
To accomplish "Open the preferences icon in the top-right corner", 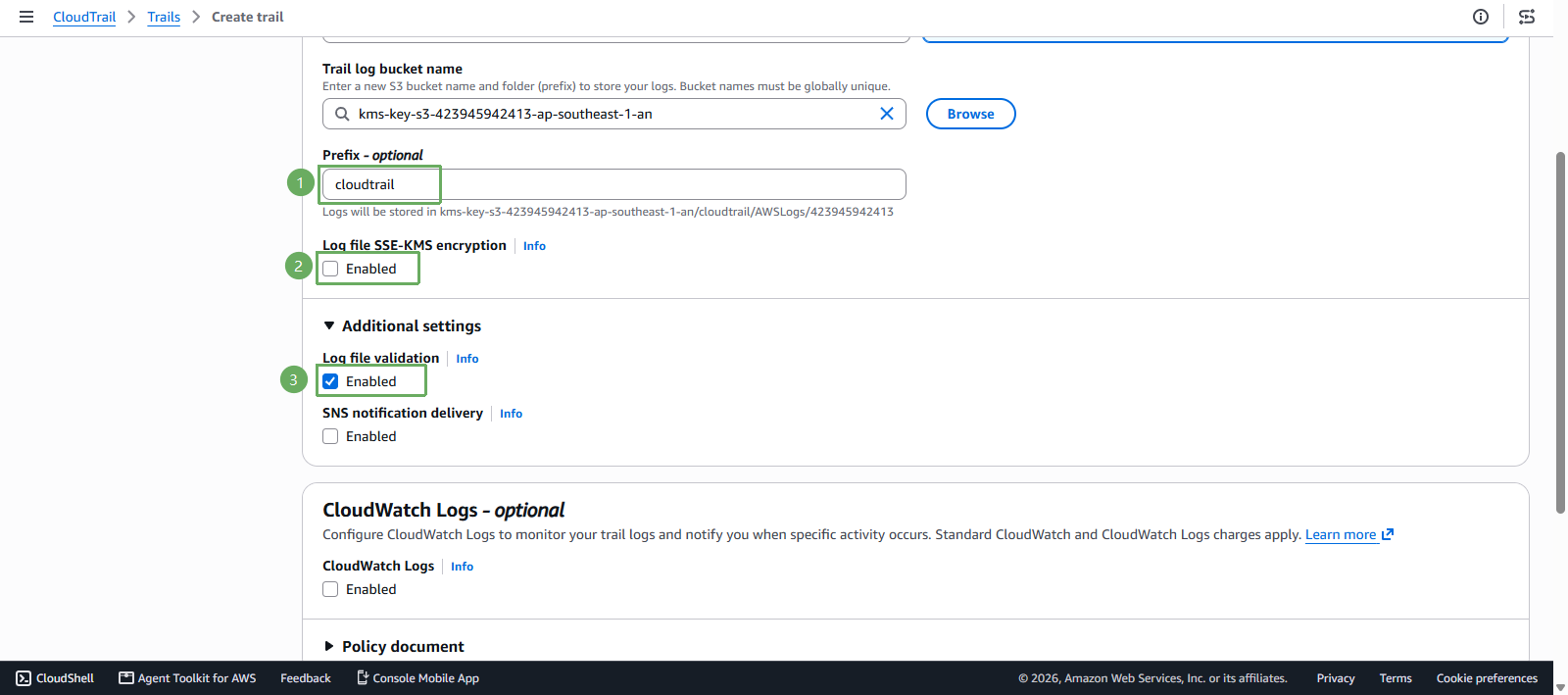I will coord(1527,17).
